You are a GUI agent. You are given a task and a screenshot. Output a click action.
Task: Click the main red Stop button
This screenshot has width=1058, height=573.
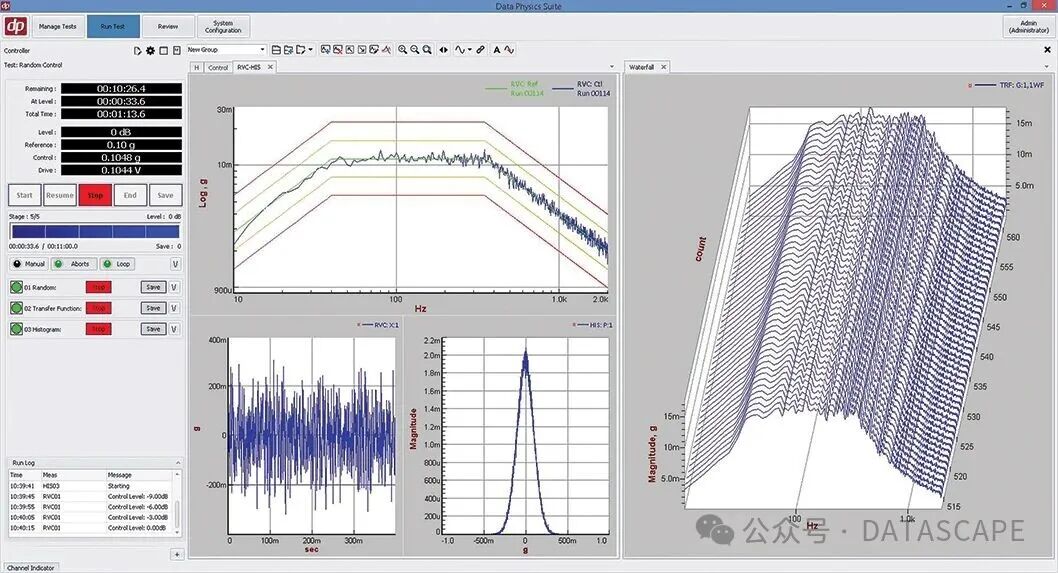click(95, 195)
